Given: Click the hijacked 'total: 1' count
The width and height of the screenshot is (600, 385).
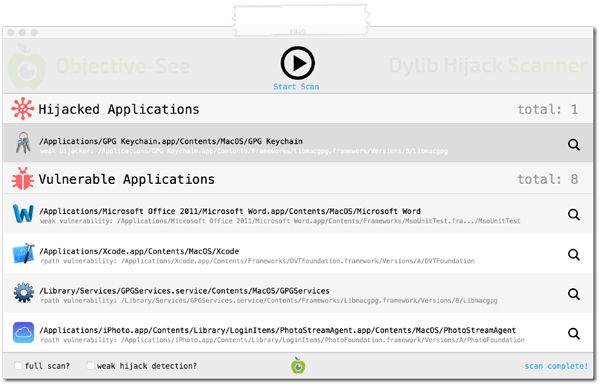Looking at the screenshot, I should pyautogui.click(x=548, y=109).
